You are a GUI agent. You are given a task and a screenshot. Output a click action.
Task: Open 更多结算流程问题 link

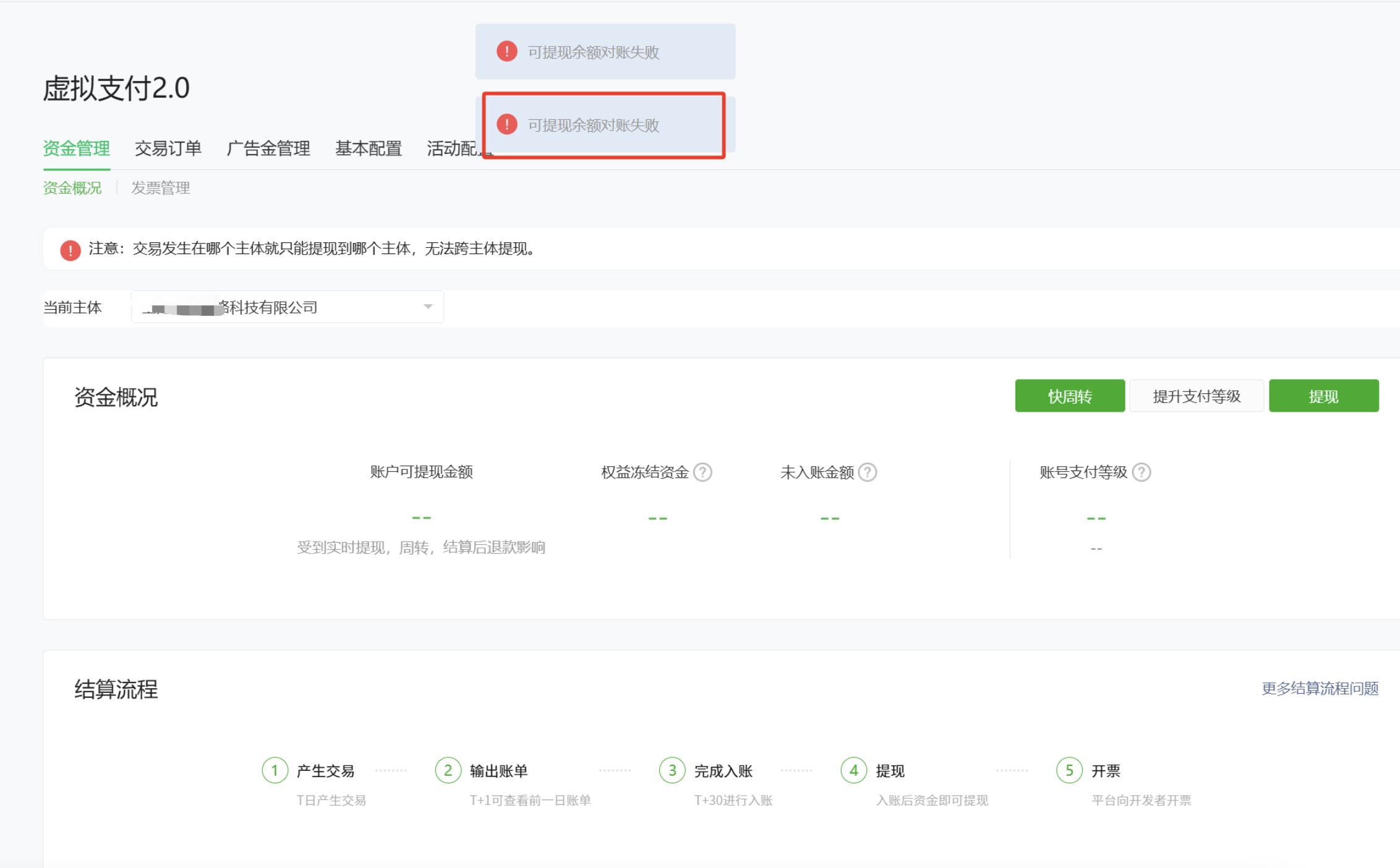click(x=1320, y=688)
